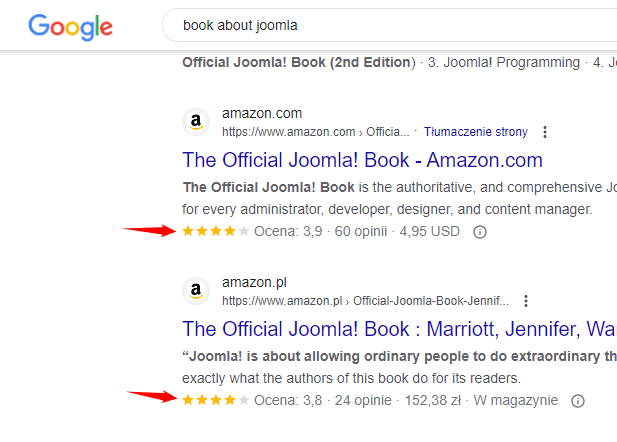The image size is (617, 442).
Task: Click the Amazon favicon beside amazon.pl
Action: click(x=197, y=291)
